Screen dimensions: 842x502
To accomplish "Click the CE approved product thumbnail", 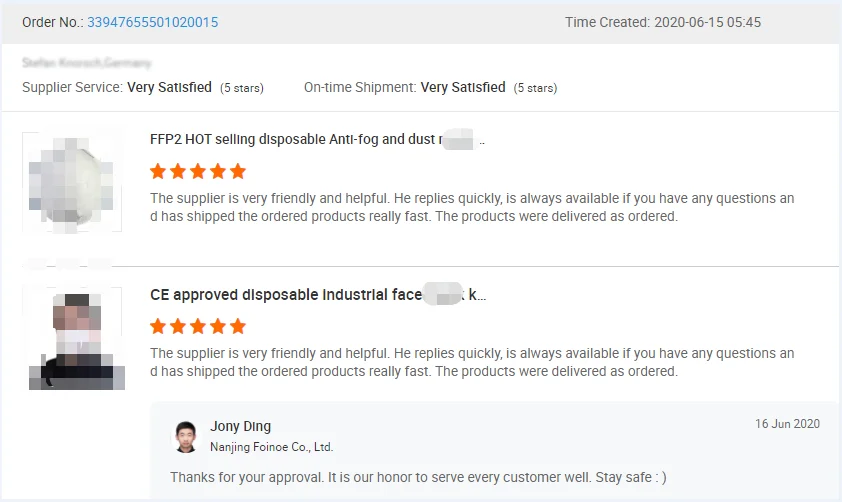I will pyautogui.click(x=72, y=338).
